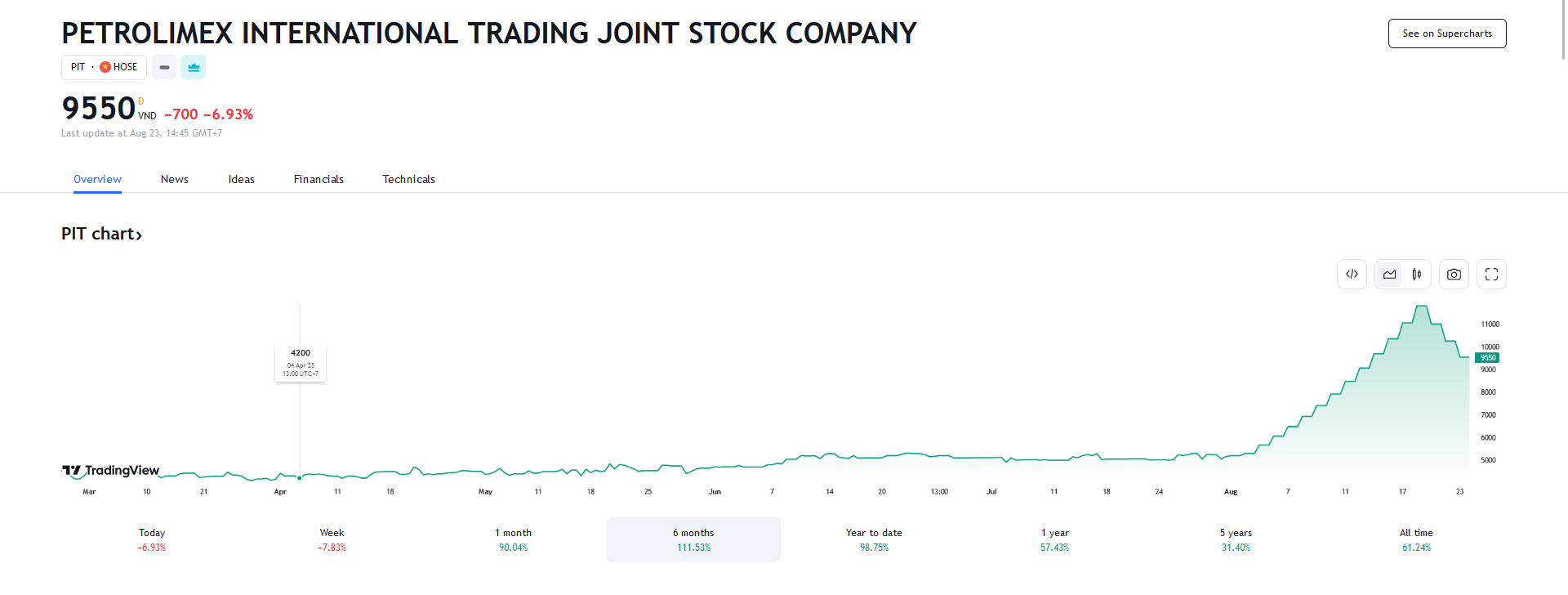
Task: Click the See on Supercharts button
Action: [1447, 34]
